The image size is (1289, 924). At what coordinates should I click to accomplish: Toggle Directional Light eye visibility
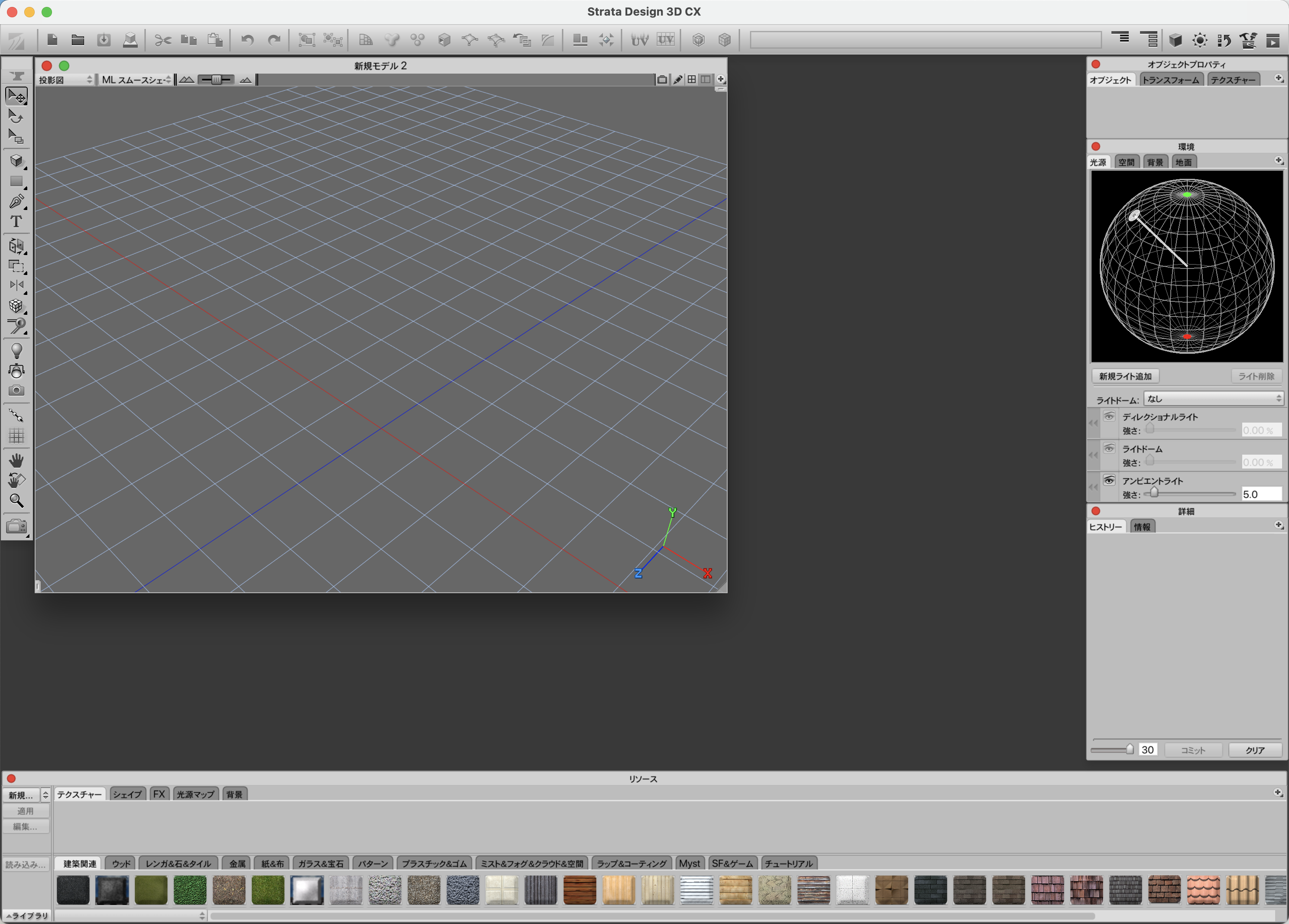pyautogui.click(x=1109, y=417)
